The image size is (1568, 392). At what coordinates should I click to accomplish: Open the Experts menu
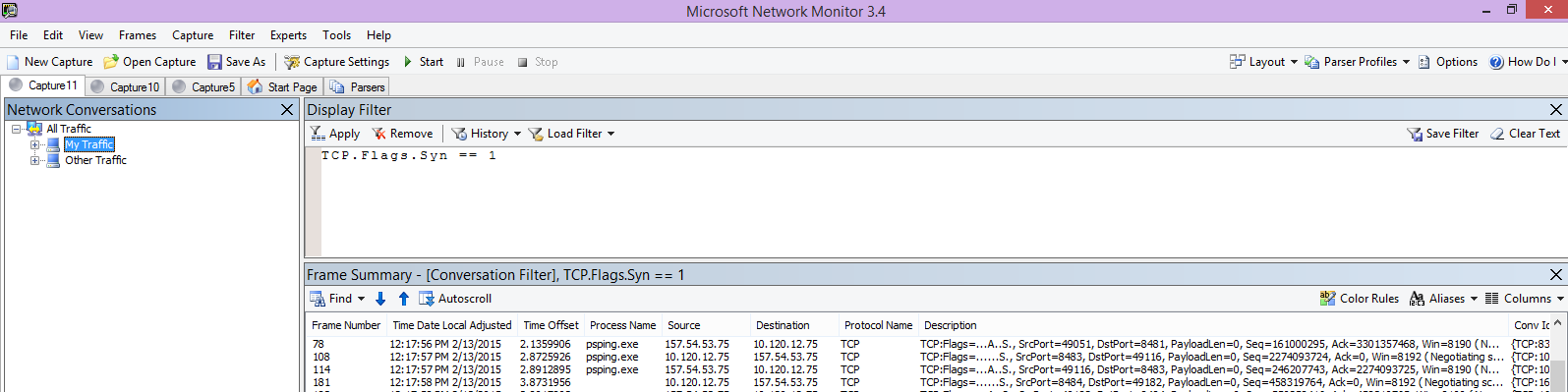[288, 35]
